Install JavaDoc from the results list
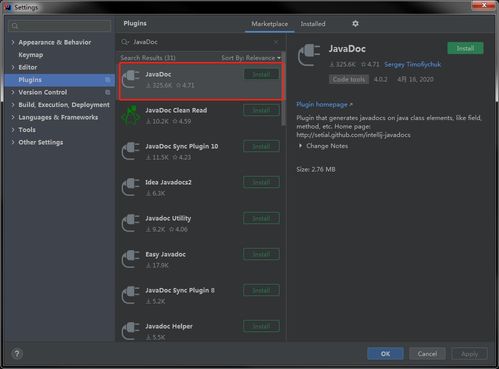 pos(261,74)
